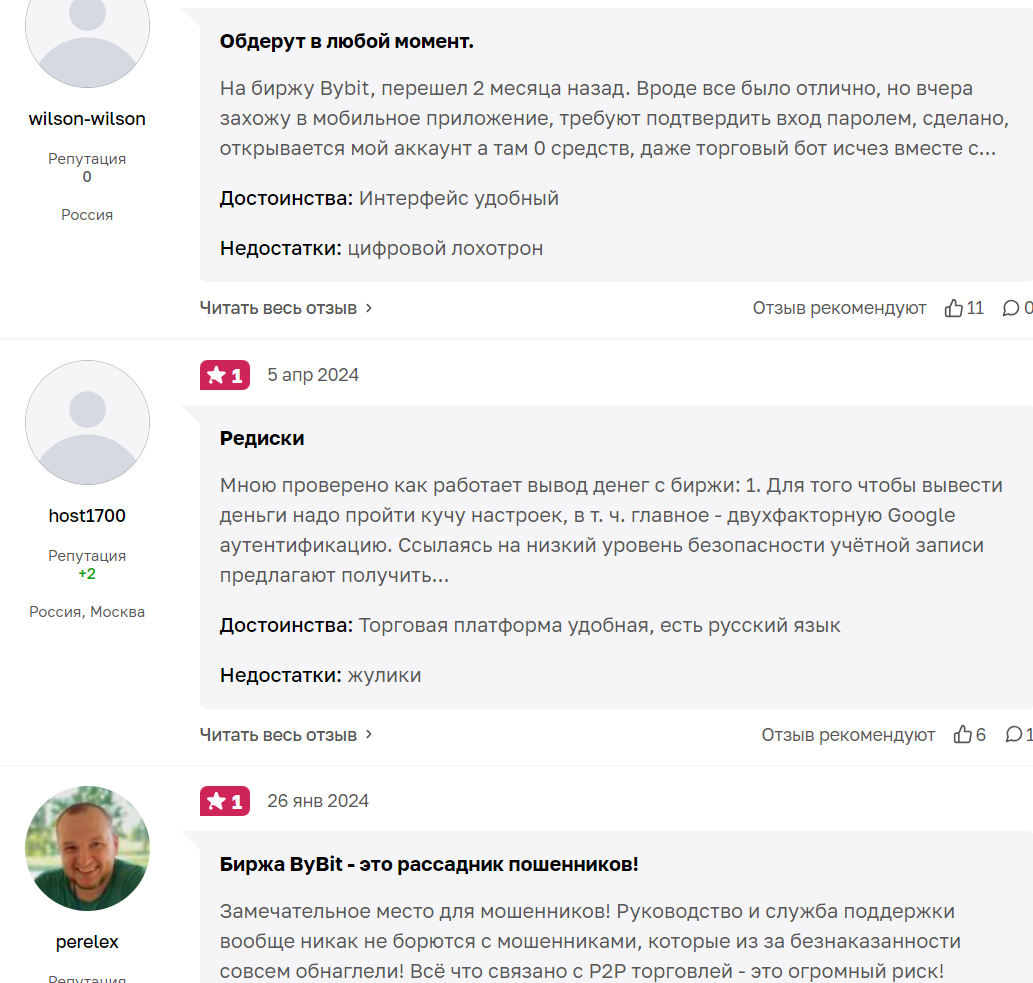Open host1700's default avatar

coord(88,422)
